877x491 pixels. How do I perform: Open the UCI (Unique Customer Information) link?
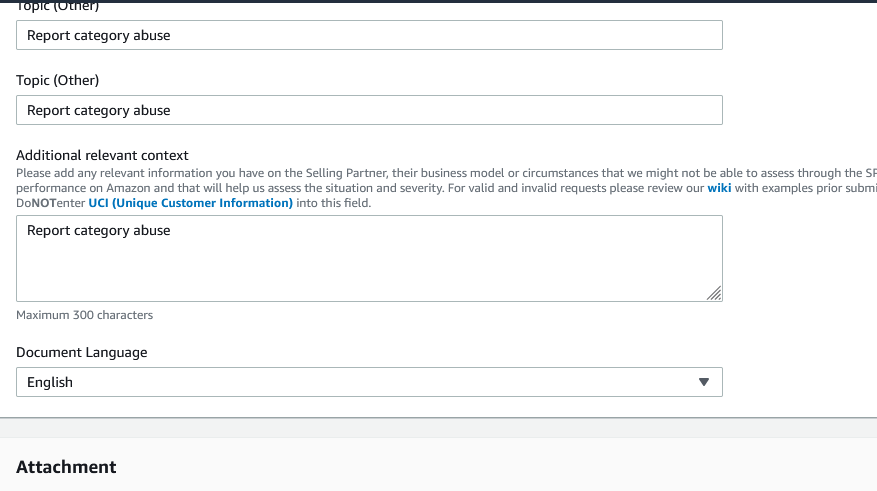pyautogui.click(x=190, y=203)
